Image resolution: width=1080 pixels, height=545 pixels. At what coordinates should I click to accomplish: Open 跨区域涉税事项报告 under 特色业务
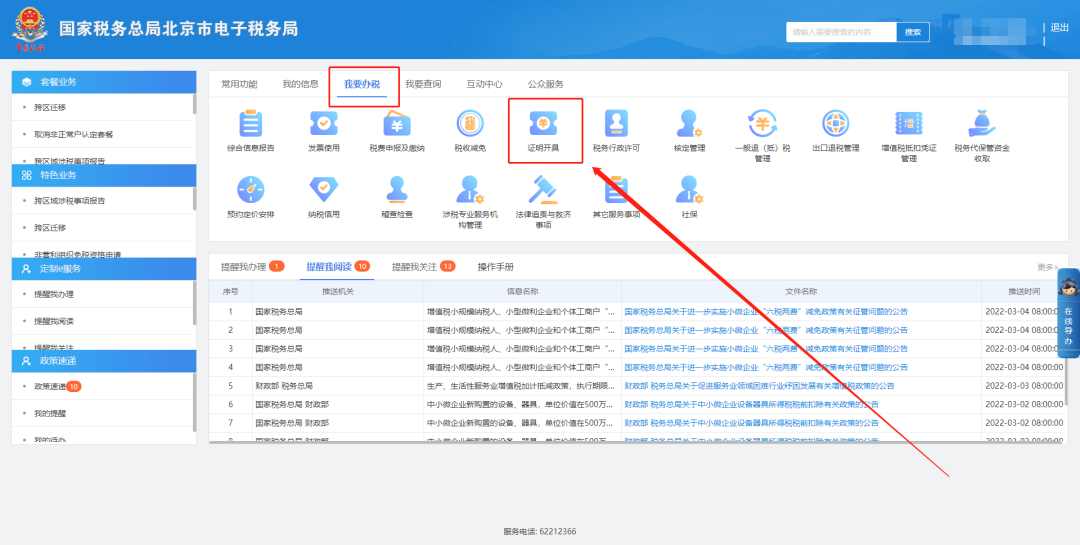click(x=70, y=201)
